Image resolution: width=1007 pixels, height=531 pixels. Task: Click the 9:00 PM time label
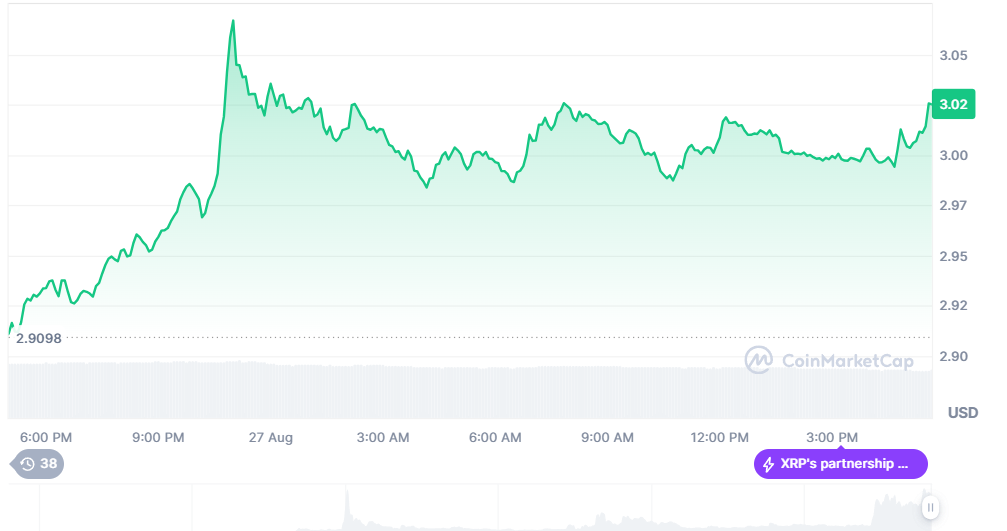[158, 438]
